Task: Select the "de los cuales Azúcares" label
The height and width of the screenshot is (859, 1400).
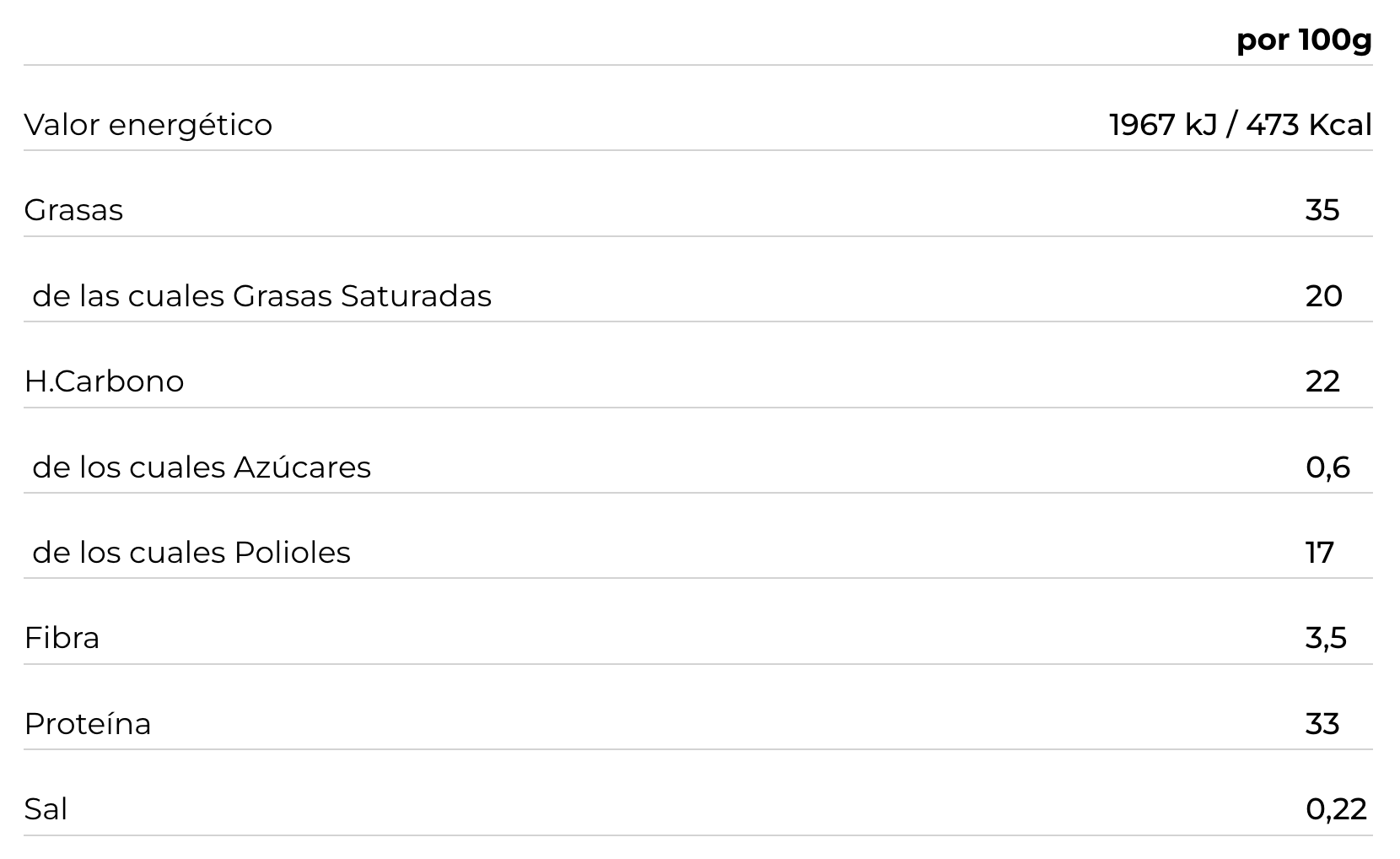Action: [x=202, y=467]
